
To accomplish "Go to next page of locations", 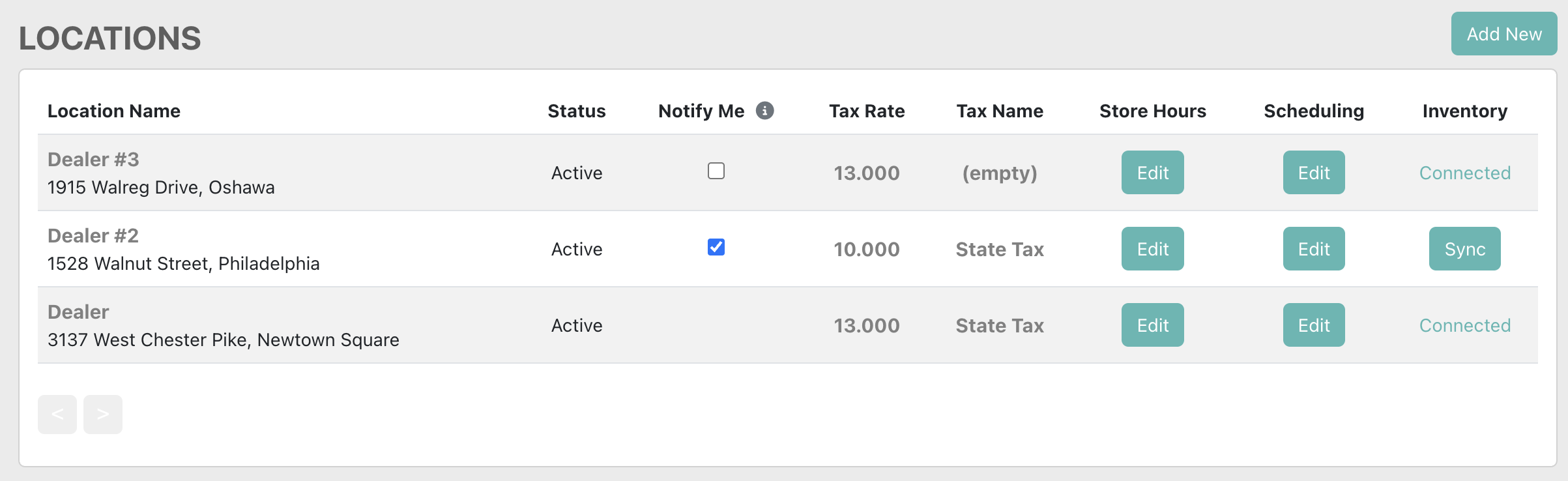I will (103, 415).
